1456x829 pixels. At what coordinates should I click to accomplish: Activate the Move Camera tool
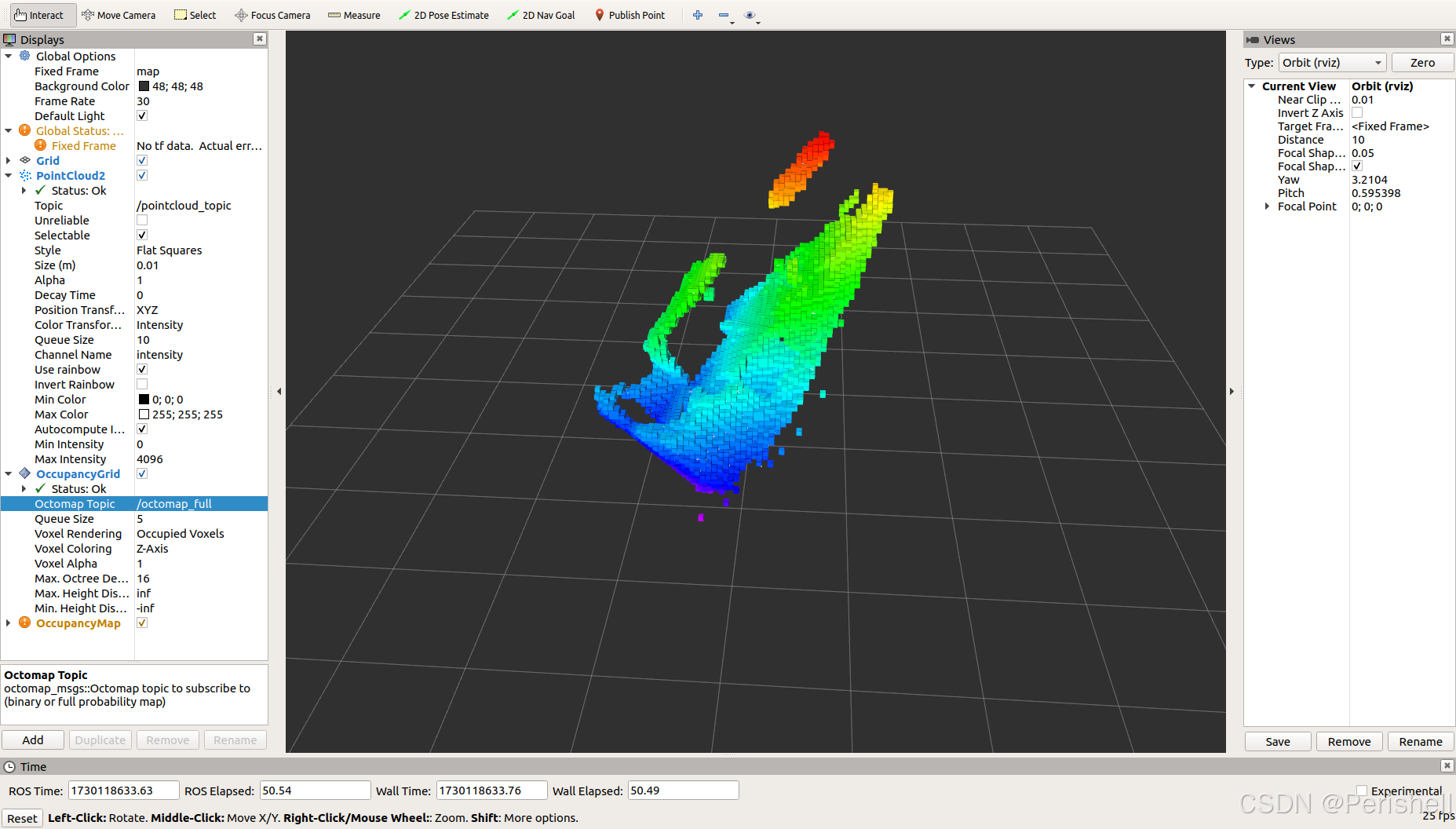click(119, 15)
